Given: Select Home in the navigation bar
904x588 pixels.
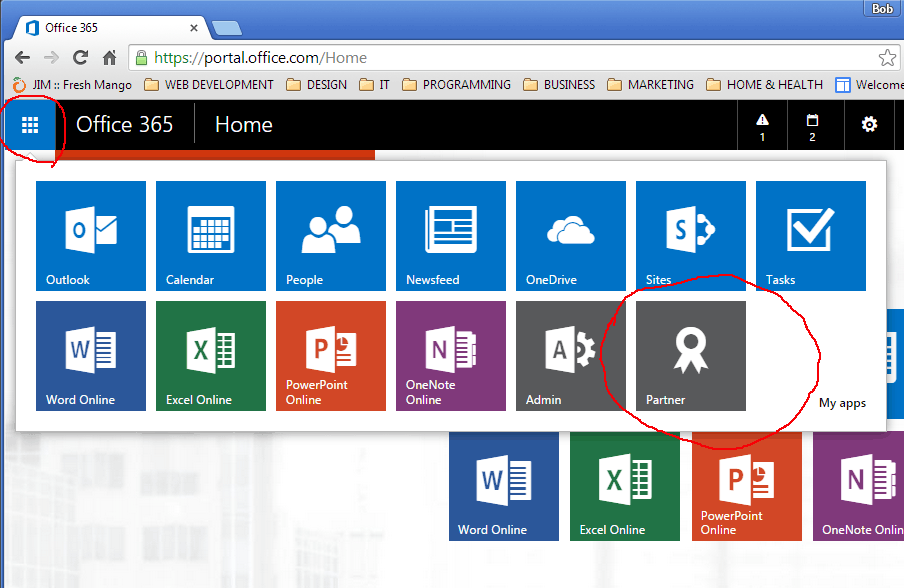Looking at the screenshot, I should click(x=243, y=125).
